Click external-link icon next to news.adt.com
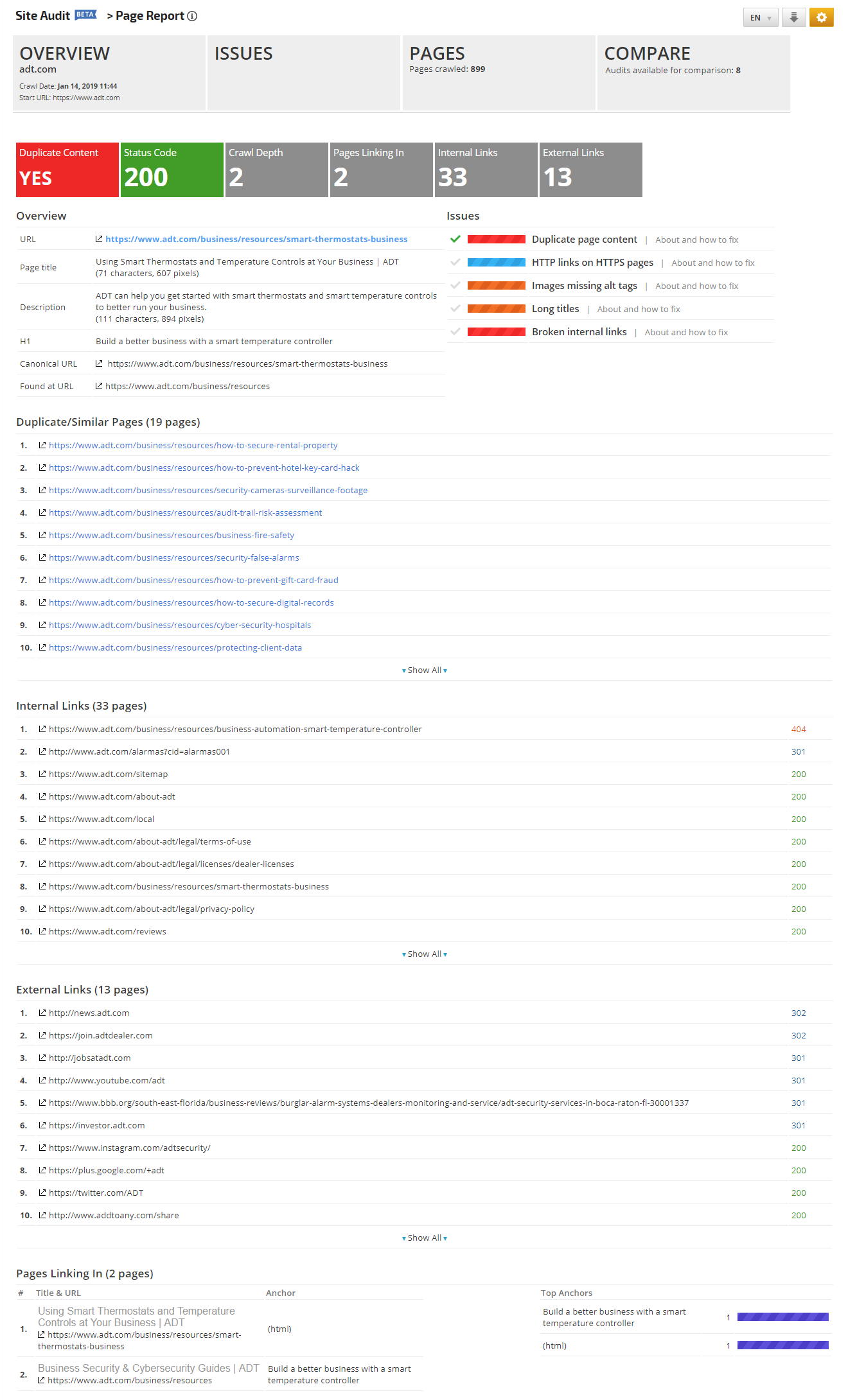The image size is (848, 1400). point(42,1013)
